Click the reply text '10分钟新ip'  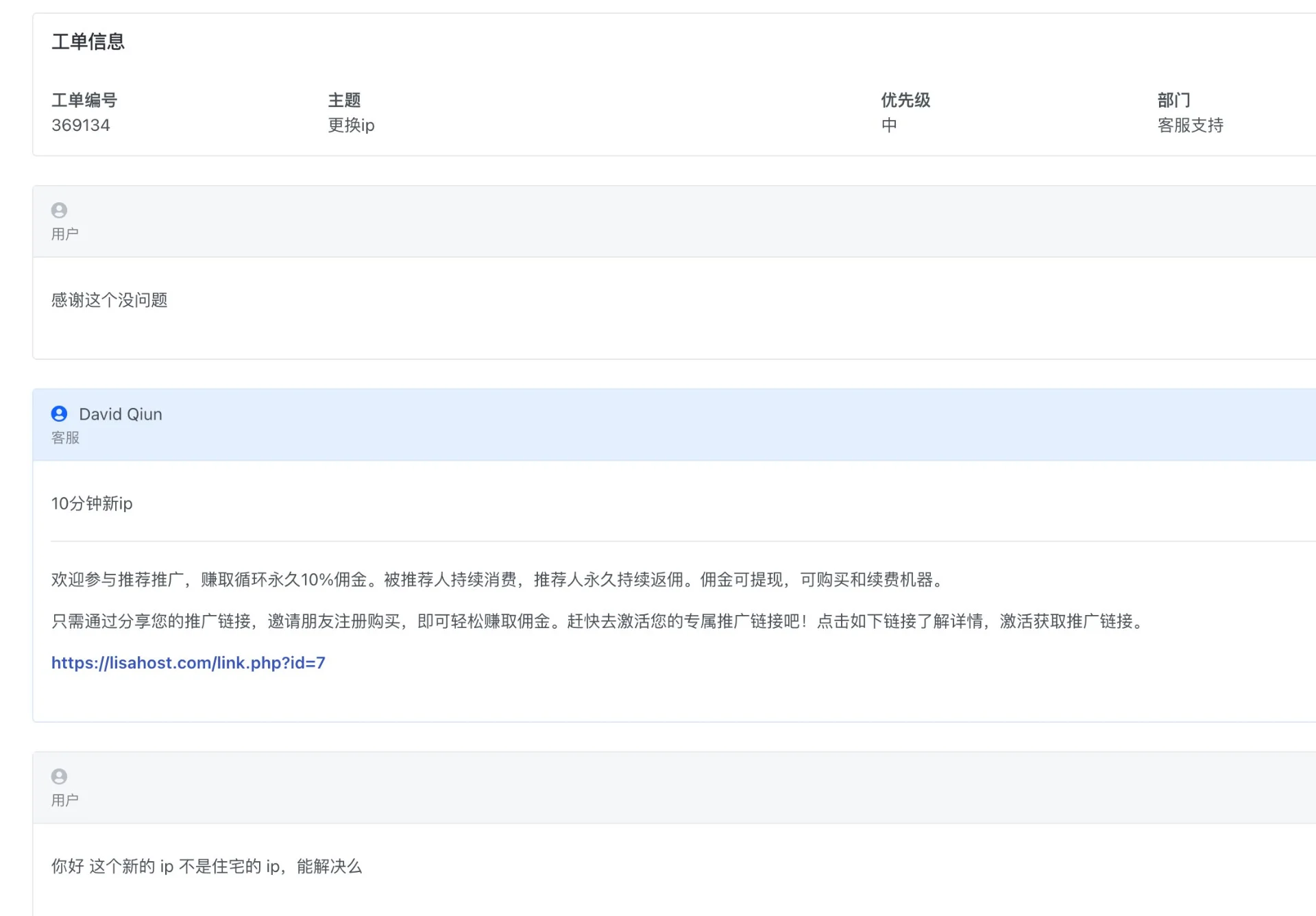pos(92,503)
